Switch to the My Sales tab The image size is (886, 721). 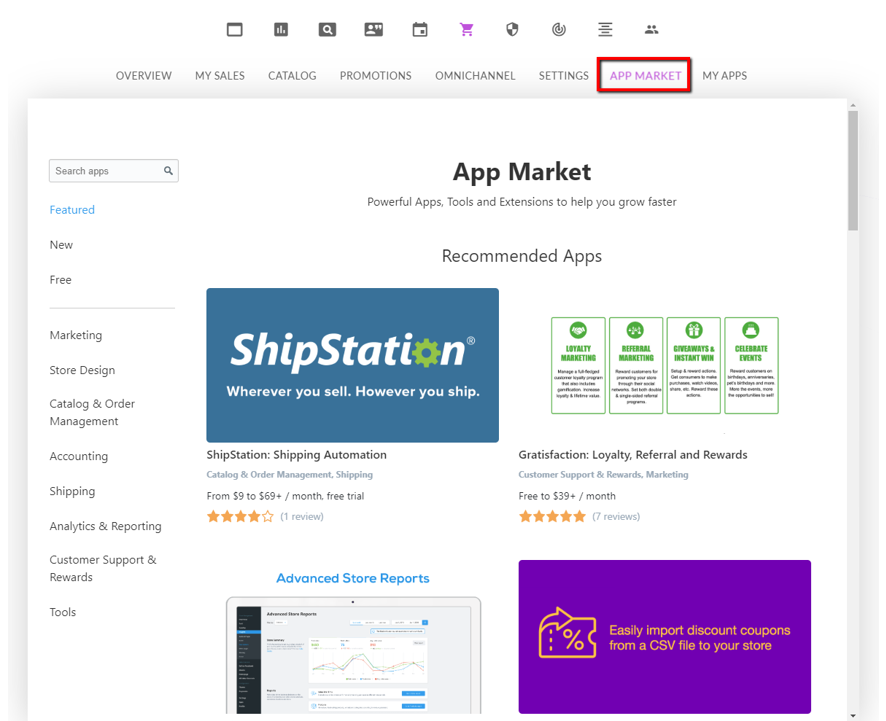(x=220, y=76)
